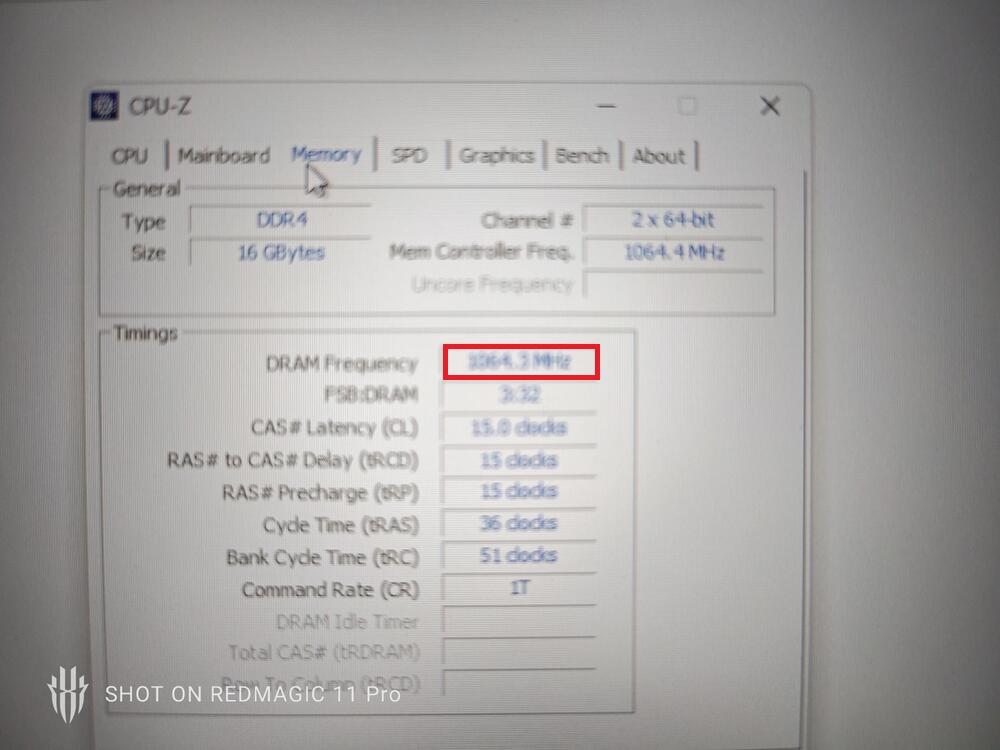The height and width of the screenshot is (750, 1000).
Task: Select the FSB:DRAM ratio value
Action: click(520, 395)
